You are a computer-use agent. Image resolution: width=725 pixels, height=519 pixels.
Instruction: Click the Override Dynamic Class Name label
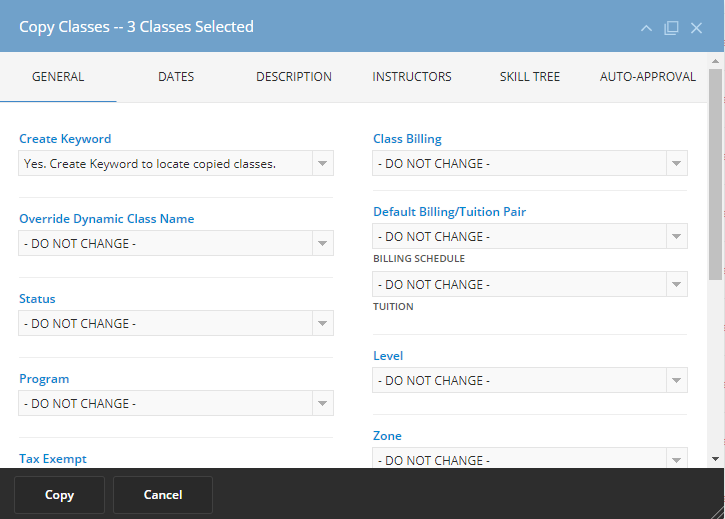[x=106, y=219]
